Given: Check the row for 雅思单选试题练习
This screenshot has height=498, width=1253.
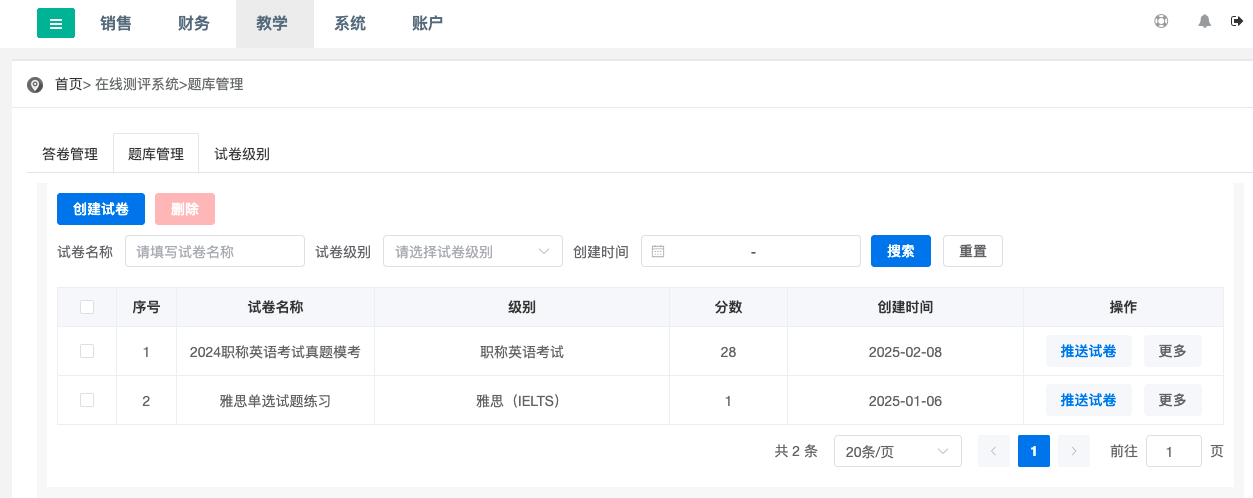Looking at the screenshot, I should coord(87,400).
